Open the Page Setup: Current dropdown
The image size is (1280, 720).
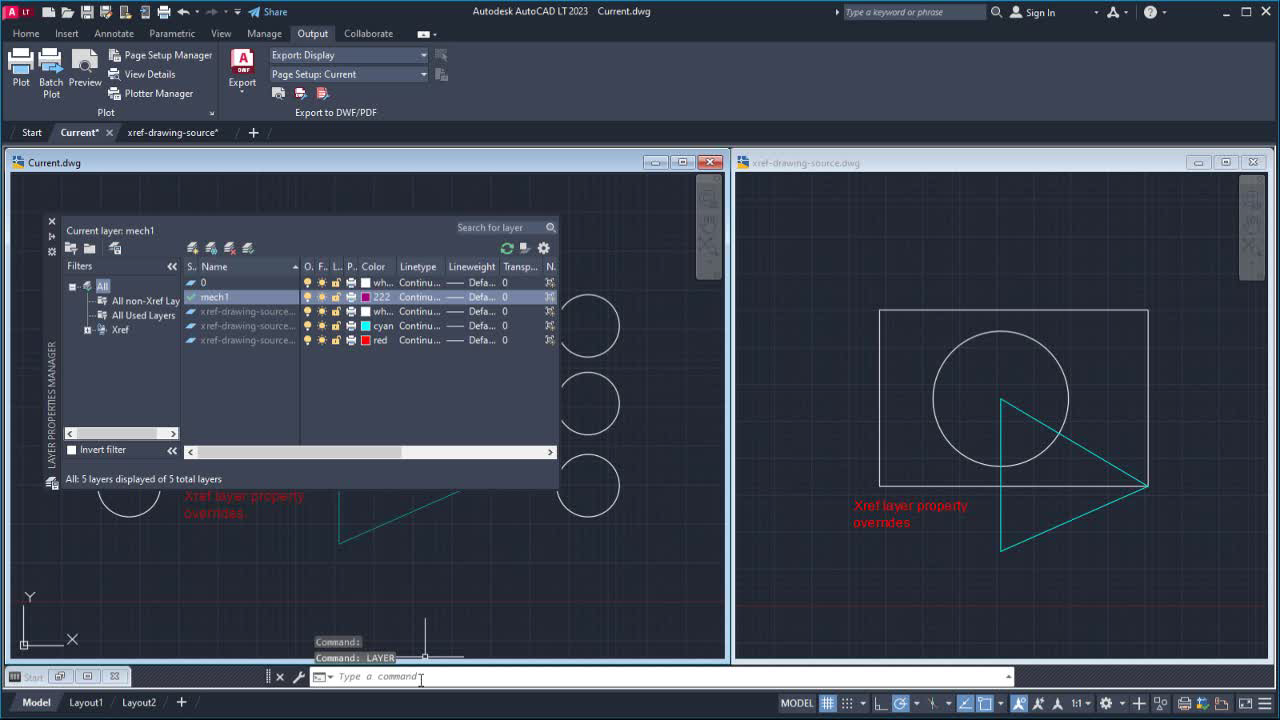[x=423, y=74]
